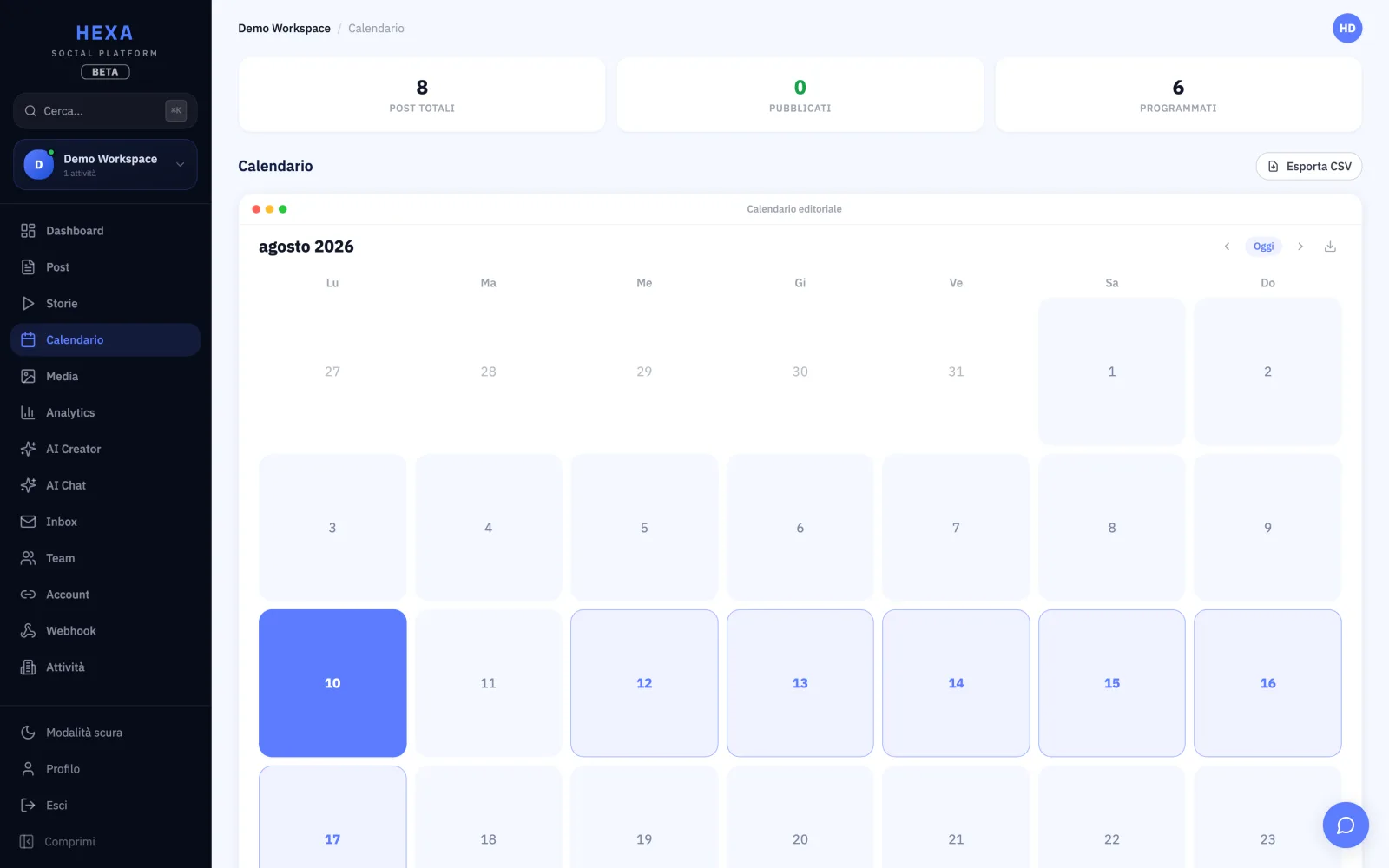Select August 15 calendar day
The height and width of the screenshot is (868, 1389).
point(1112,683)
